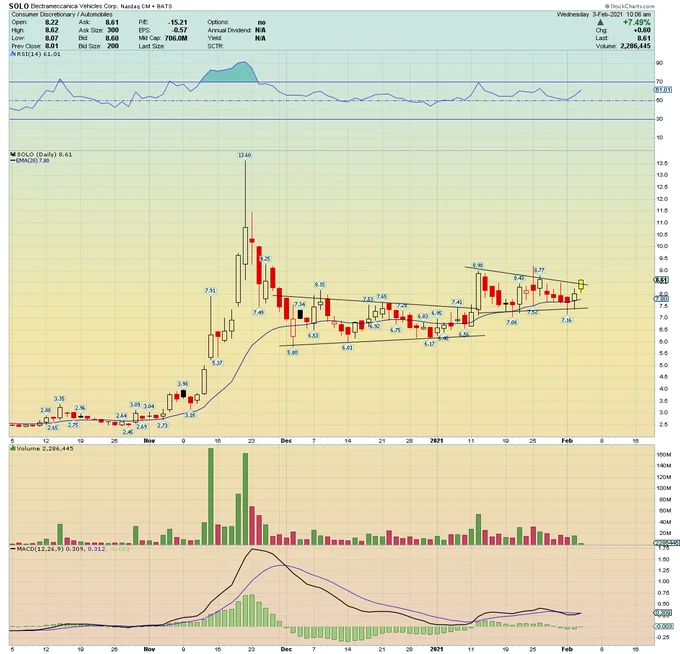Screen dimensions: 680x654
Task: Click the Chg value +0.60
Action: pos(642,30)
